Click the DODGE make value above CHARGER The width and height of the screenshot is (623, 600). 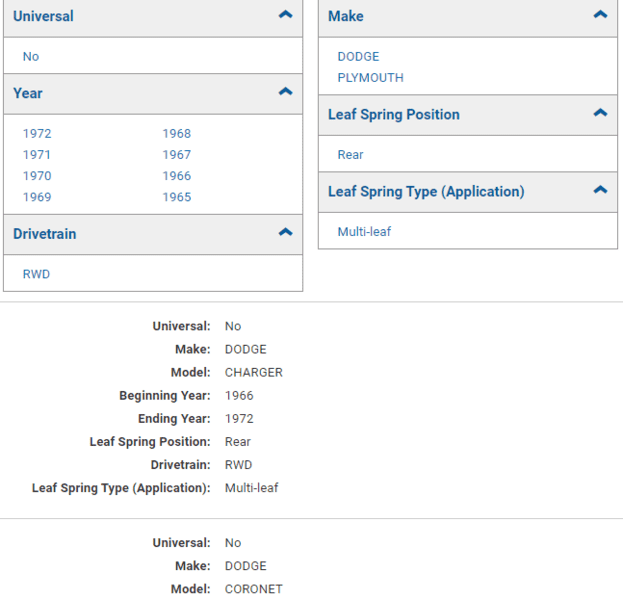click(x=246, y=349)
